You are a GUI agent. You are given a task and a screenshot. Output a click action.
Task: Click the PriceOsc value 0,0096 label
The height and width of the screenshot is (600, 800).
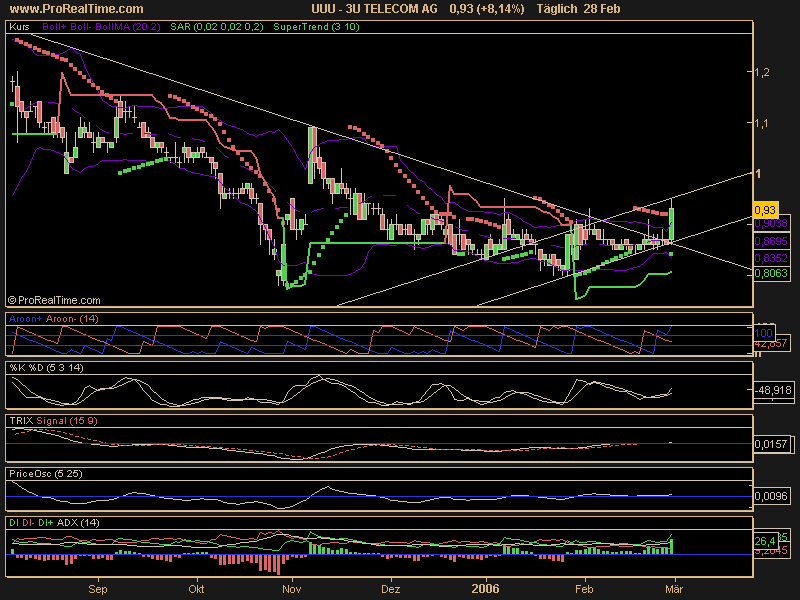pos(771,496)
